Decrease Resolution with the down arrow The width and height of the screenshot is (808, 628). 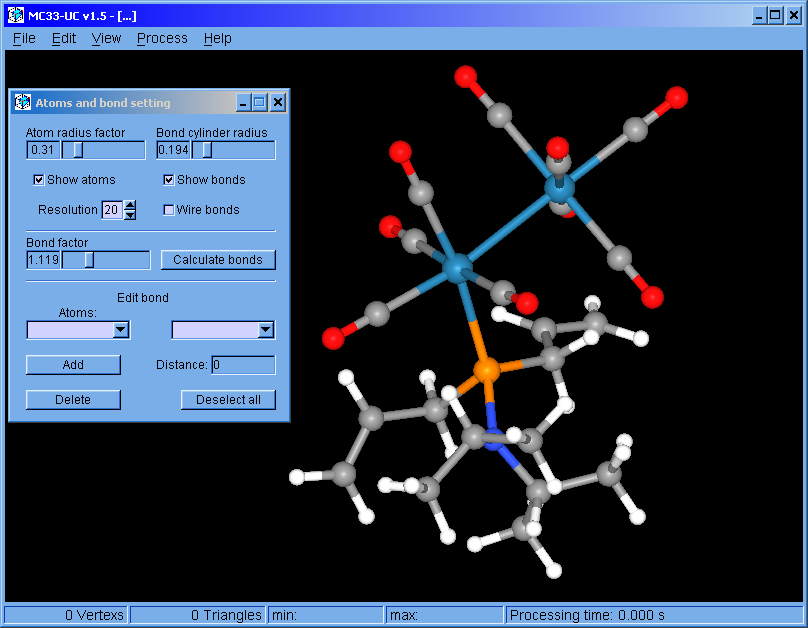(130, 215)
